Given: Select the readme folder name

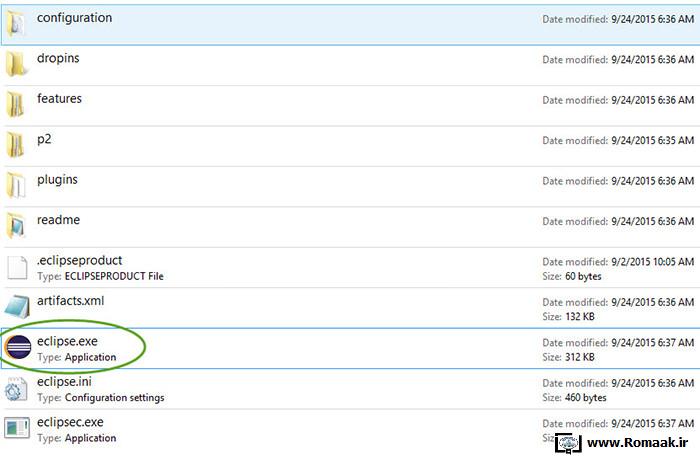Looking at the screenshot, I should 58,220.
